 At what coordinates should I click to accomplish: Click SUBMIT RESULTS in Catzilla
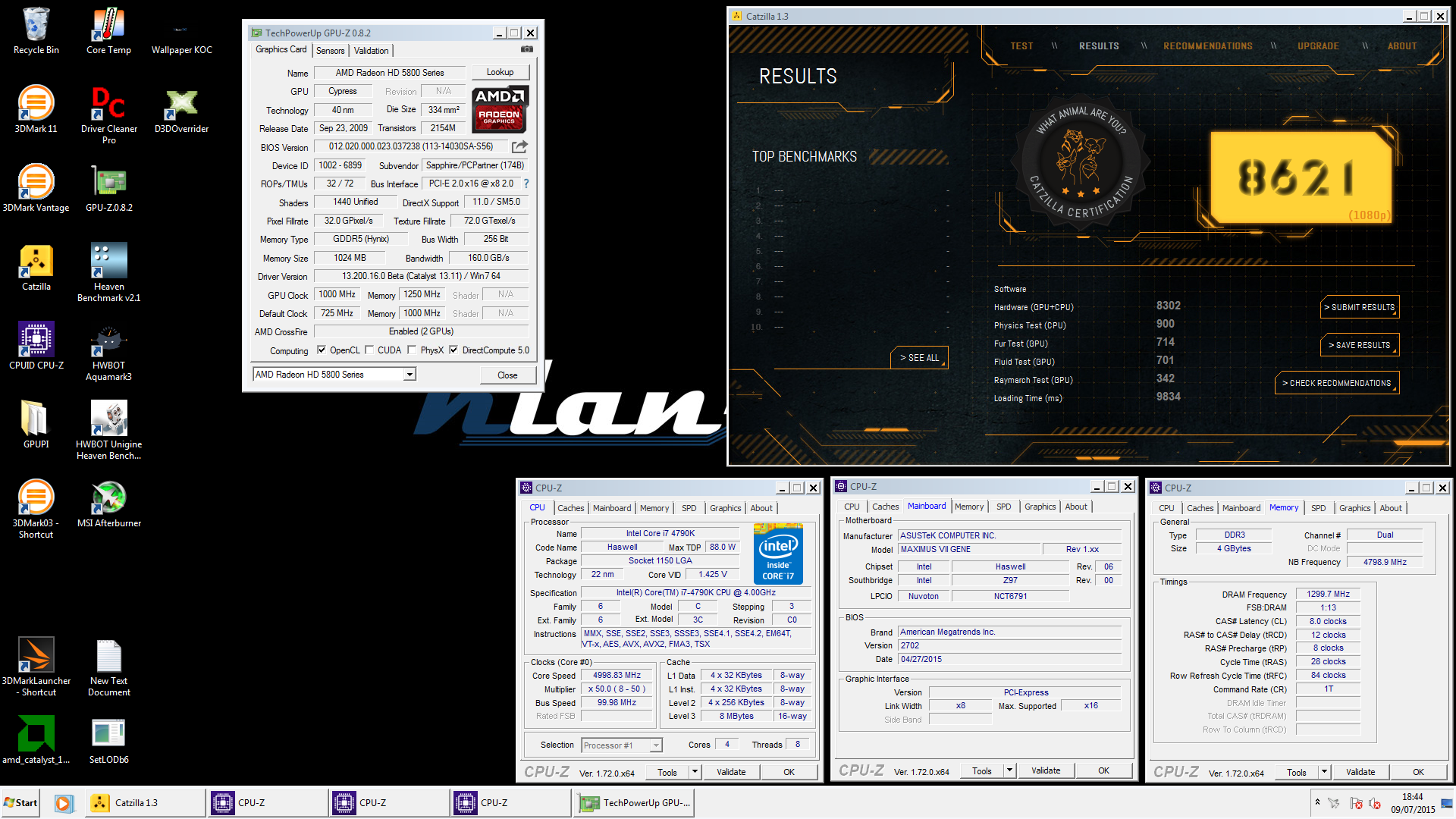point(1360,307)
